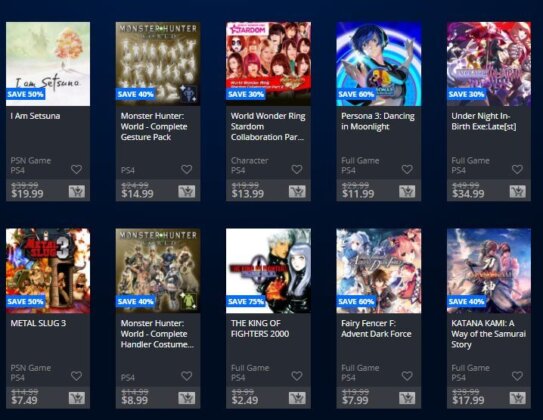
Task: Add METAL SLUG 3 to cart
Action: point(77,398)
